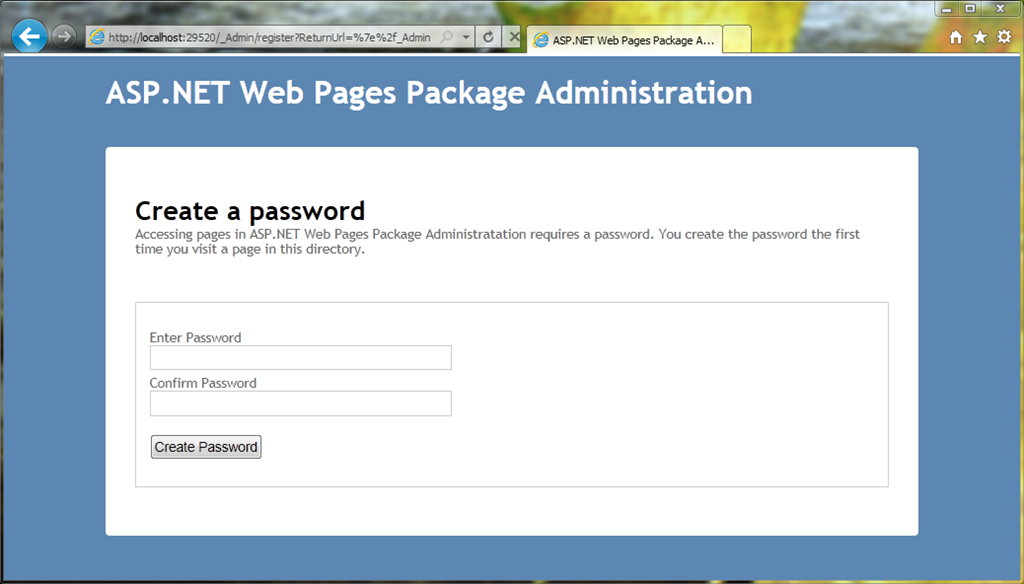Minimize the browser window

[946, 8]
